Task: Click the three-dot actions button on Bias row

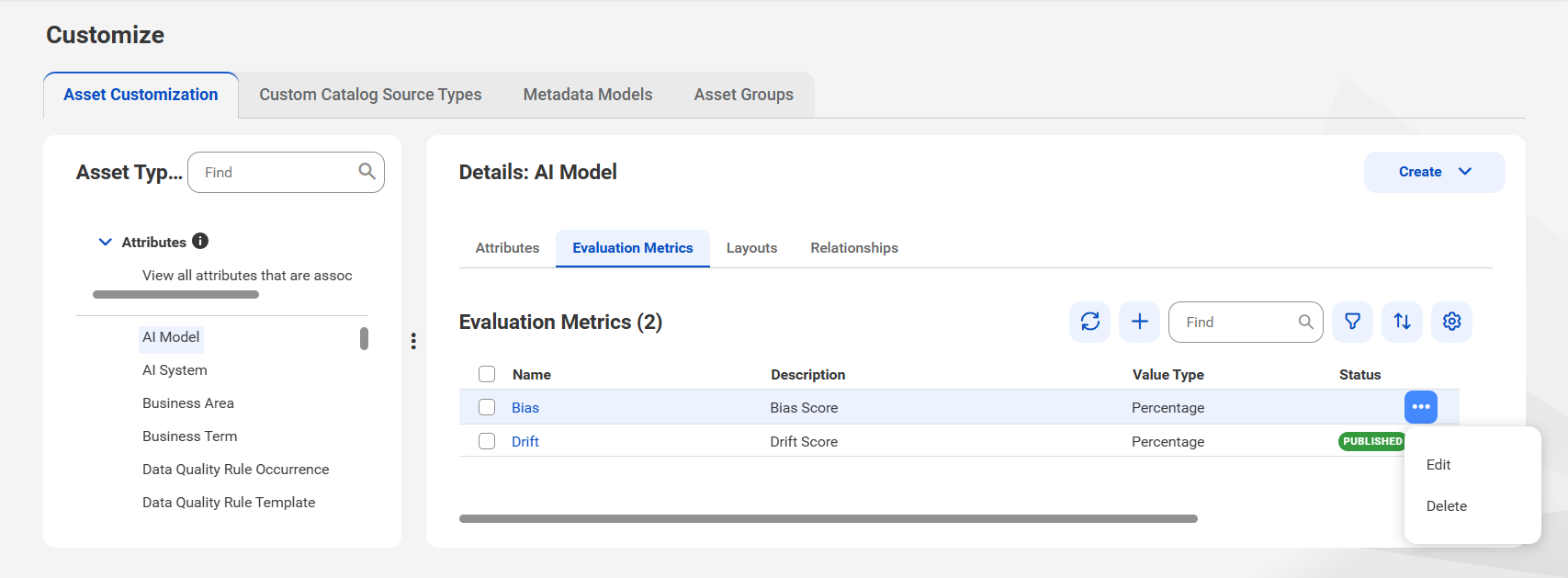Action: (1421, 407)
